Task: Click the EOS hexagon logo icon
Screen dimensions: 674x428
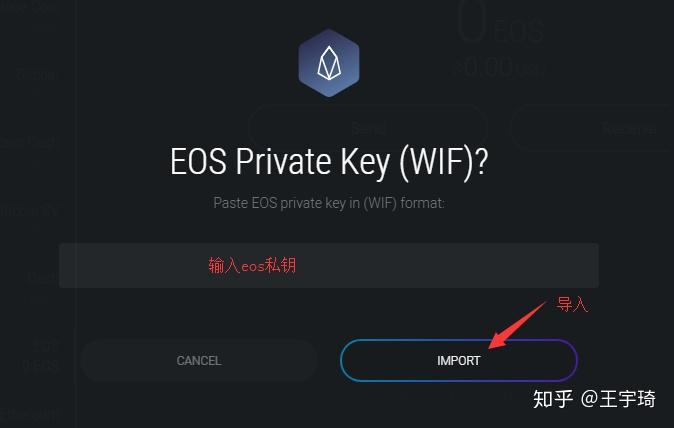Action: (329, 63)
